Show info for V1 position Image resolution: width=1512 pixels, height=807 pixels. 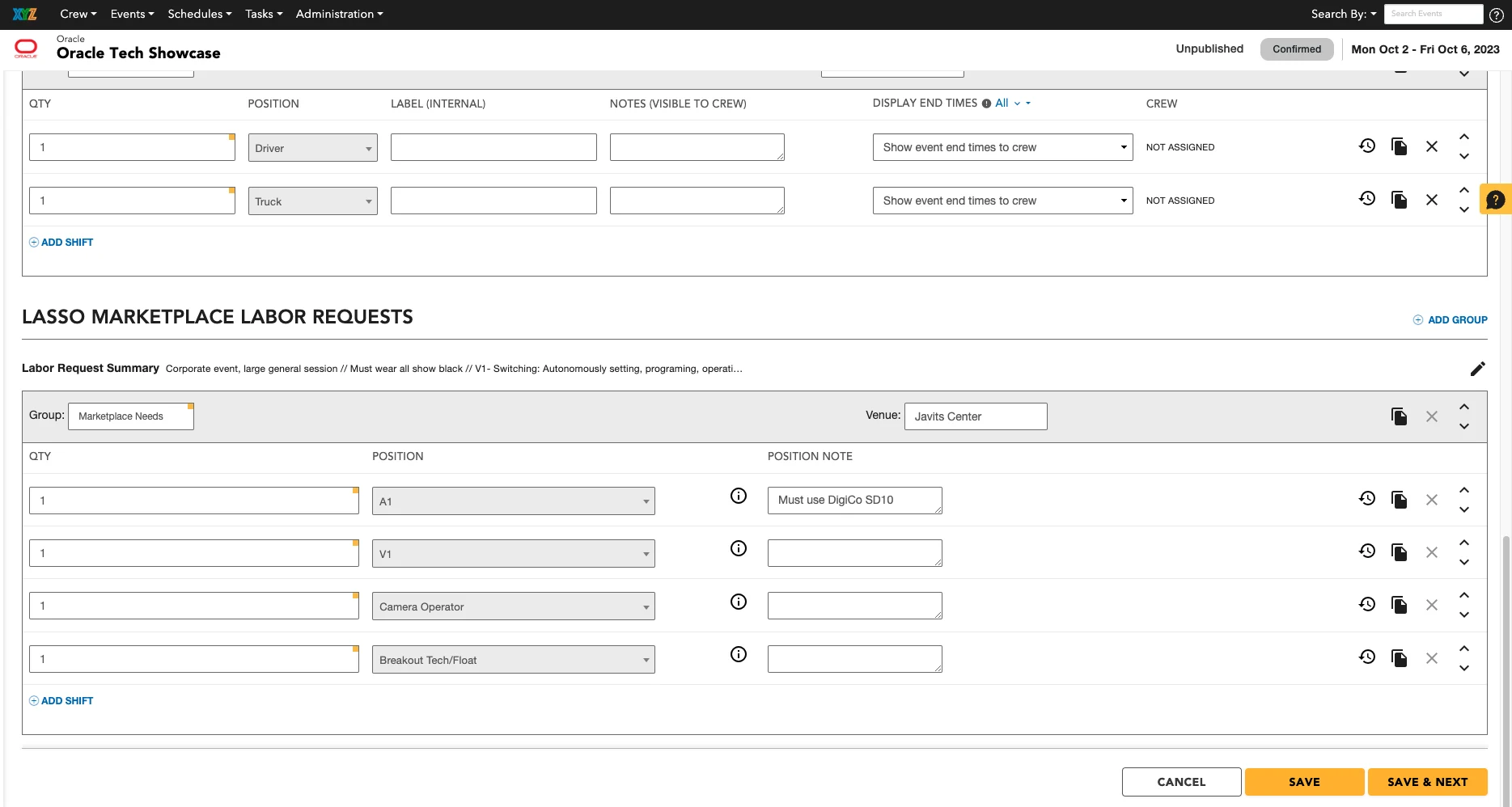[x=739, y=548]
